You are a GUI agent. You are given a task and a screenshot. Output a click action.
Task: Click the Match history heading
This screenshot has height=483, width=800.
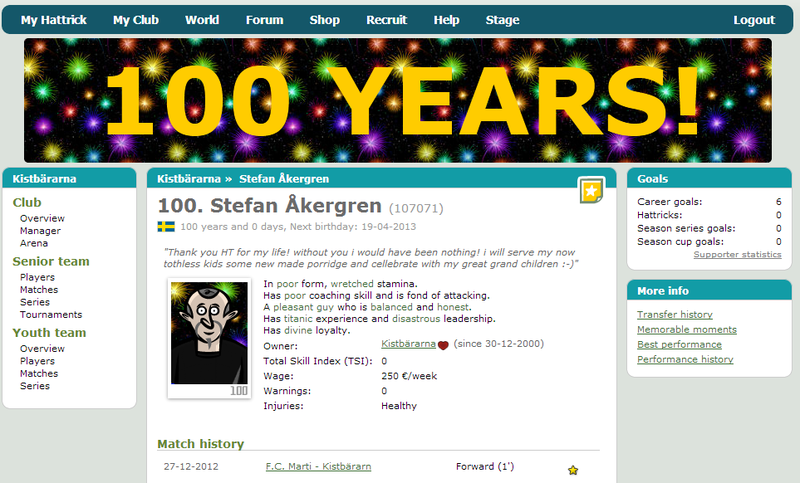(x=201, y=444)
